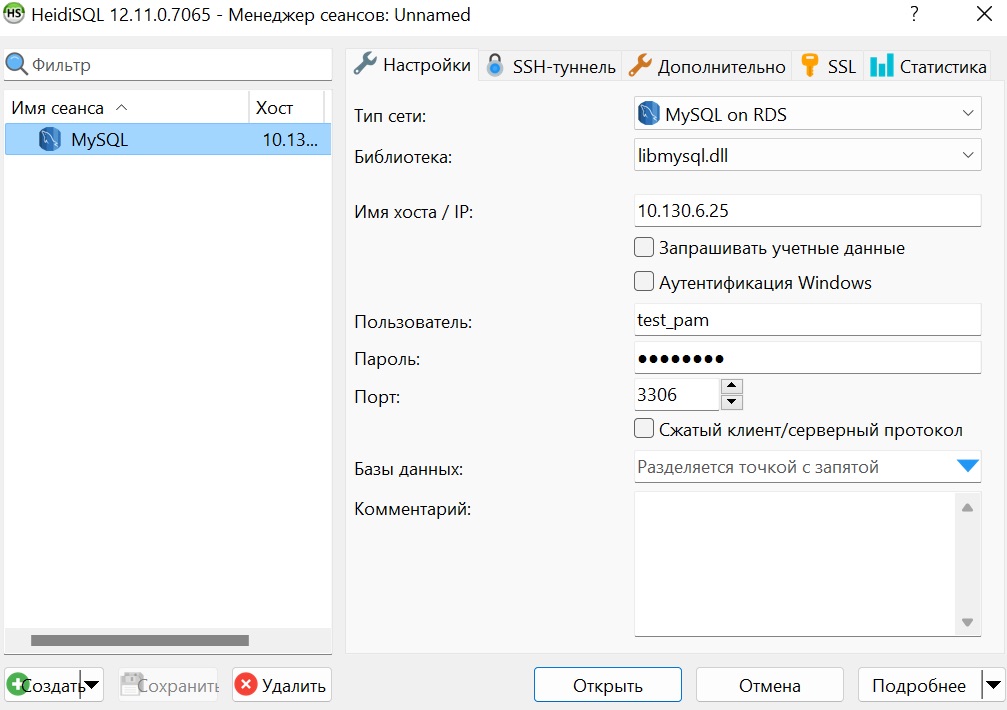
Task: Click the Открыть button
Action: tap(607, 685)
